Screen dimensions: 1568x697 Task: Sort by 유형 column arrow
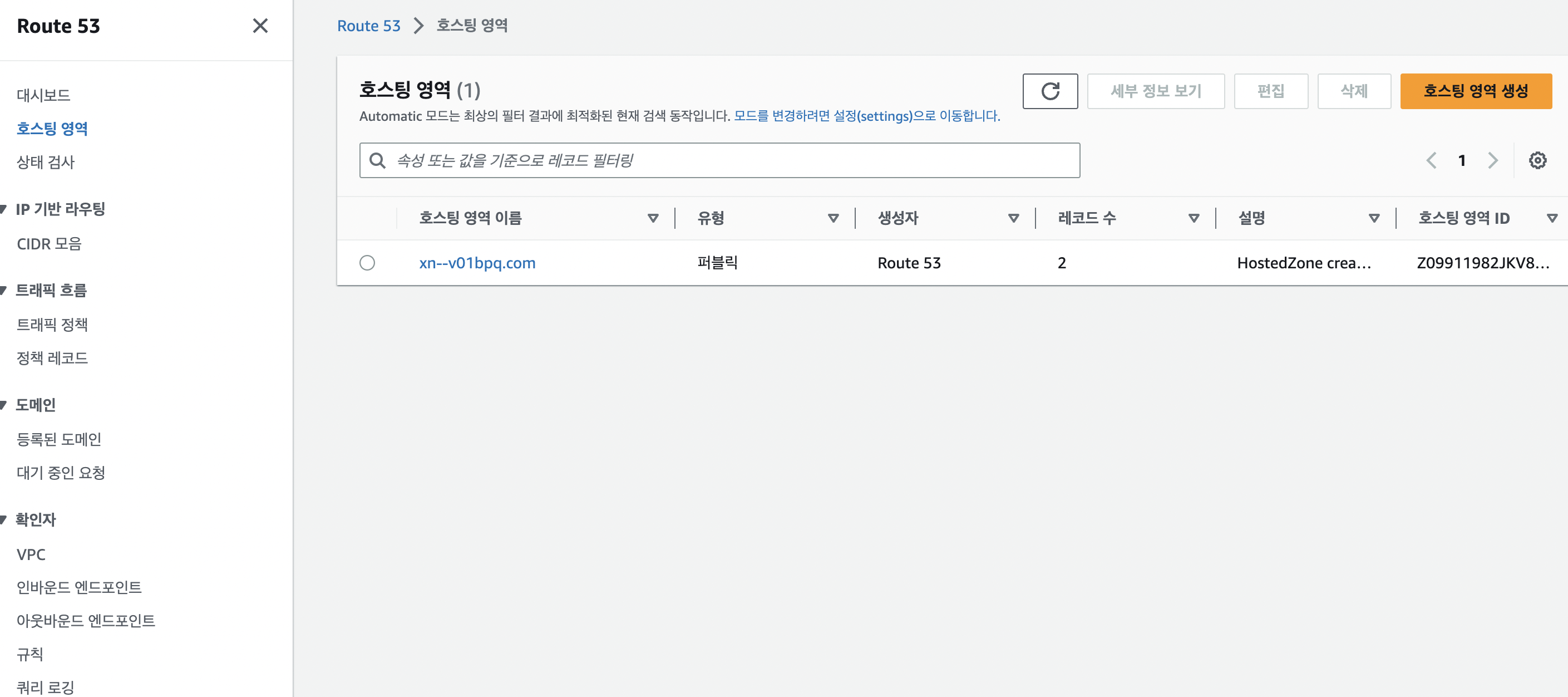pyautogui.click(x=833, y=218)
